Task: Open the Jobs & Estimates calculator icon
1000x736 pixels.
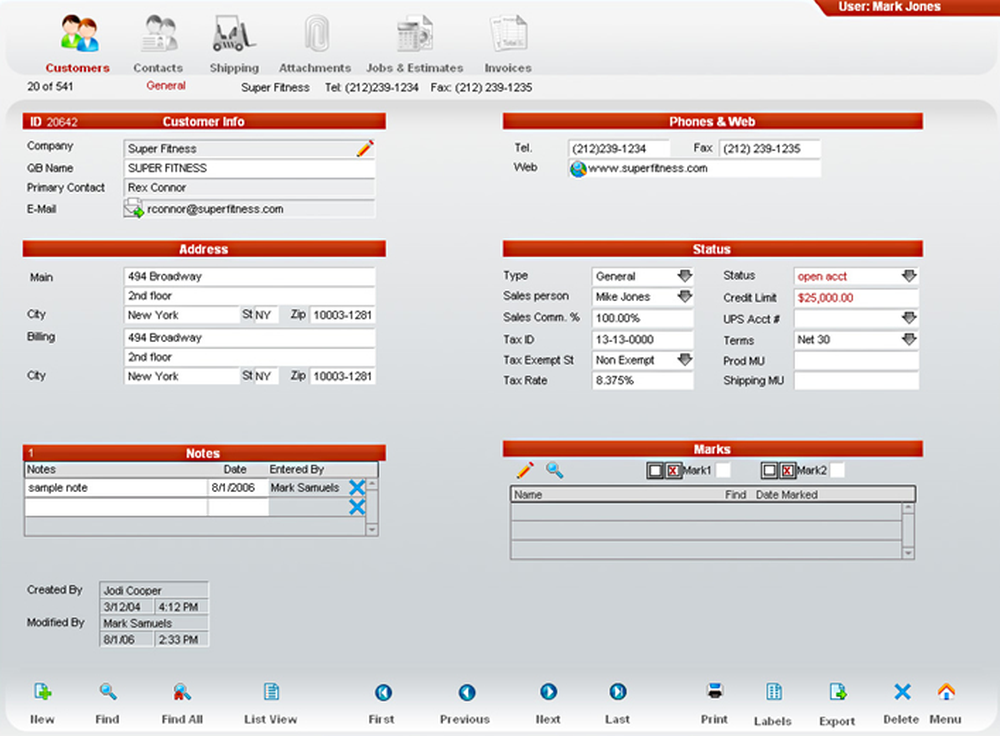Action: point(415,34)
